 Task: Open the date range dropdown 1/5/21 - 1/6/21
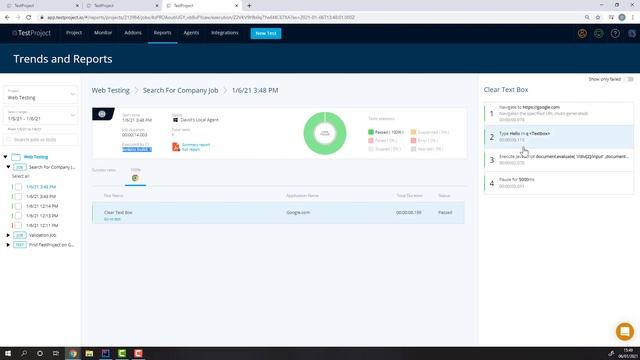tap(40, 116)
